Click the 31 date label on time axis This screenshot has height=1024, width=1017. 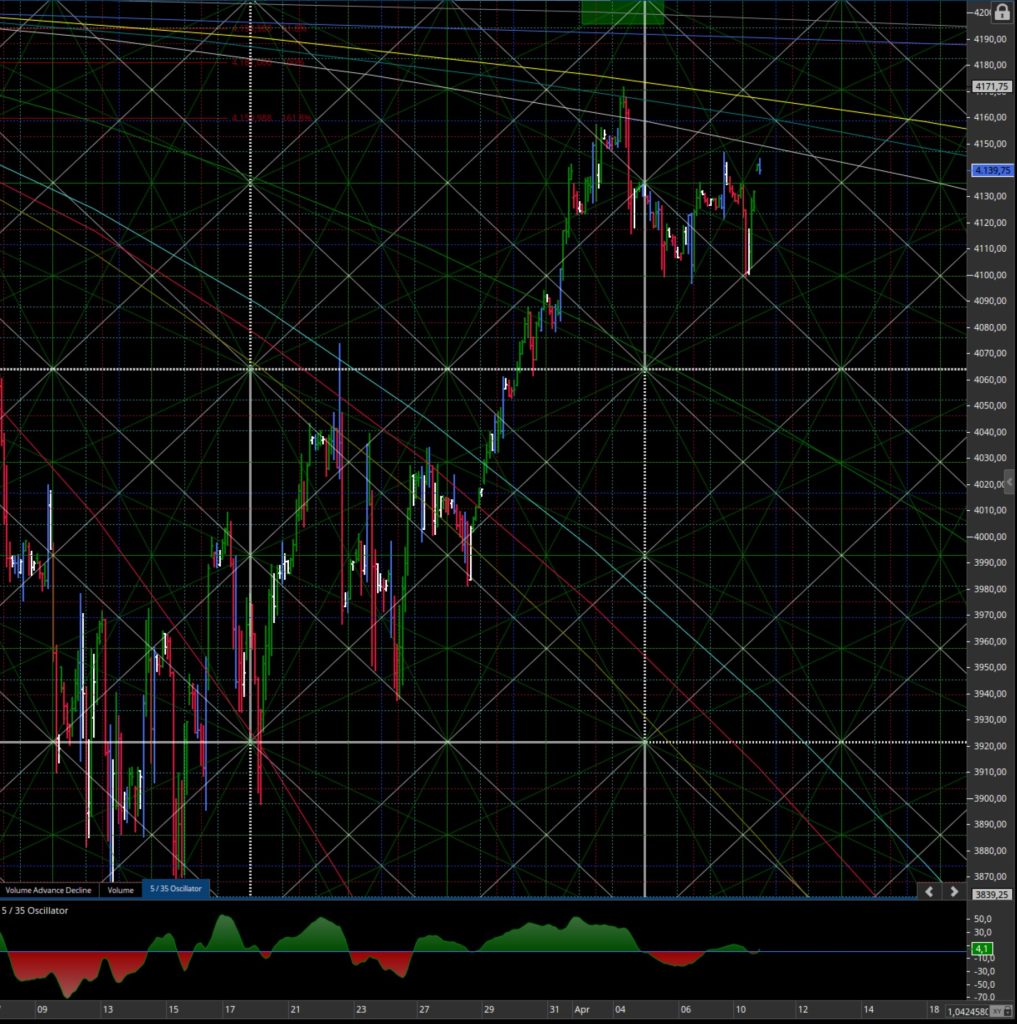point(554,1010)
